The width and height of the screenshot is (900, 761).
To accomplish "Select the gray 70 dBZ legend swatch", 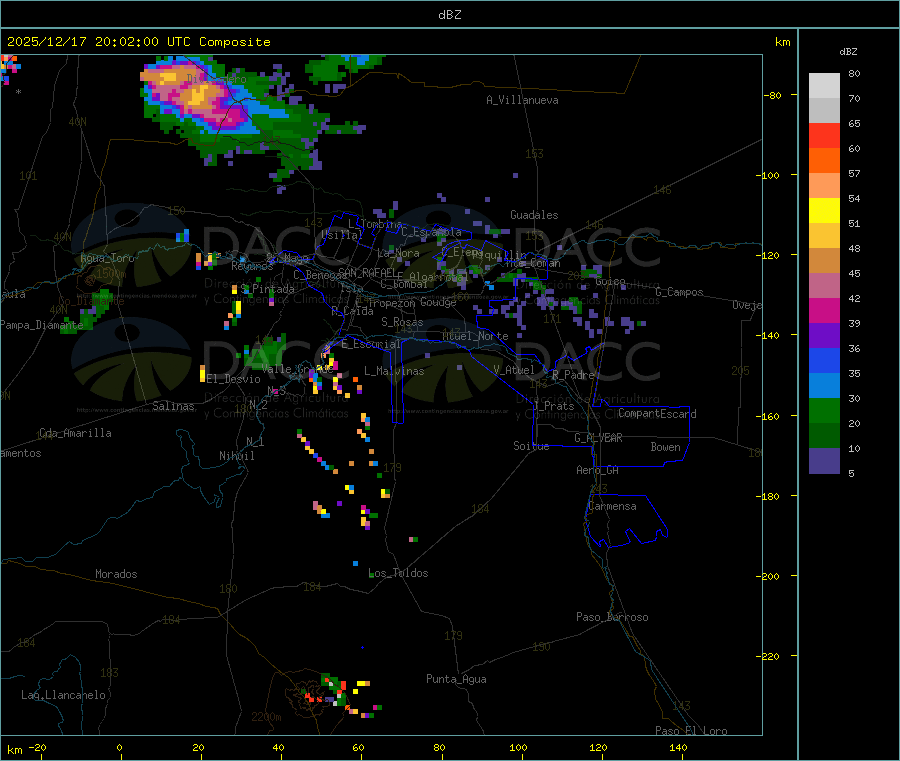I will (x=824, y=111).
